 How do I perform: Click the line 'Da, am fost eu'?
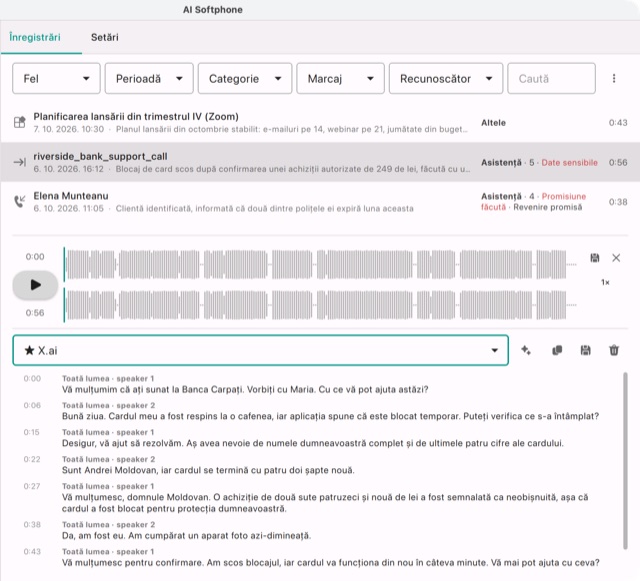pos(187,536)
